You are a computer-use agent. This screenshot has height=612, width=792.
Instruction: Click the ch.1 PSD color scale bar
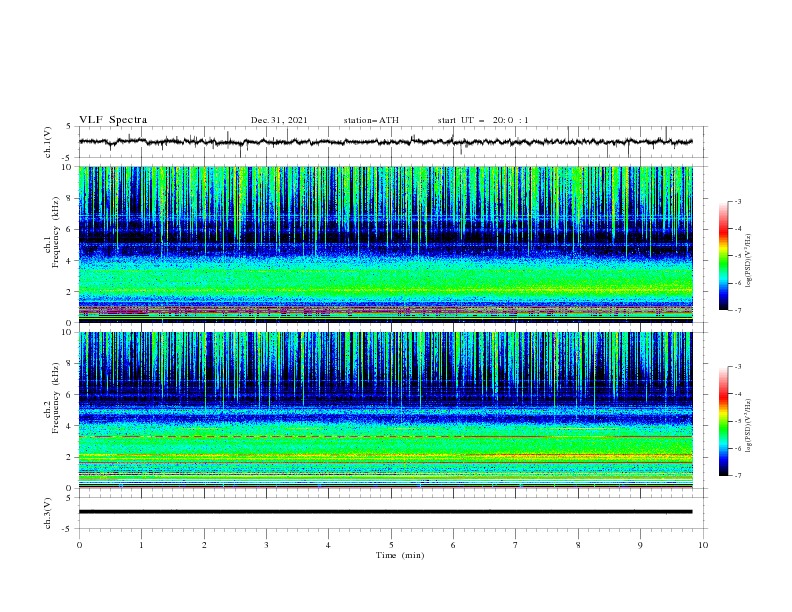click(x=723, y=256)
